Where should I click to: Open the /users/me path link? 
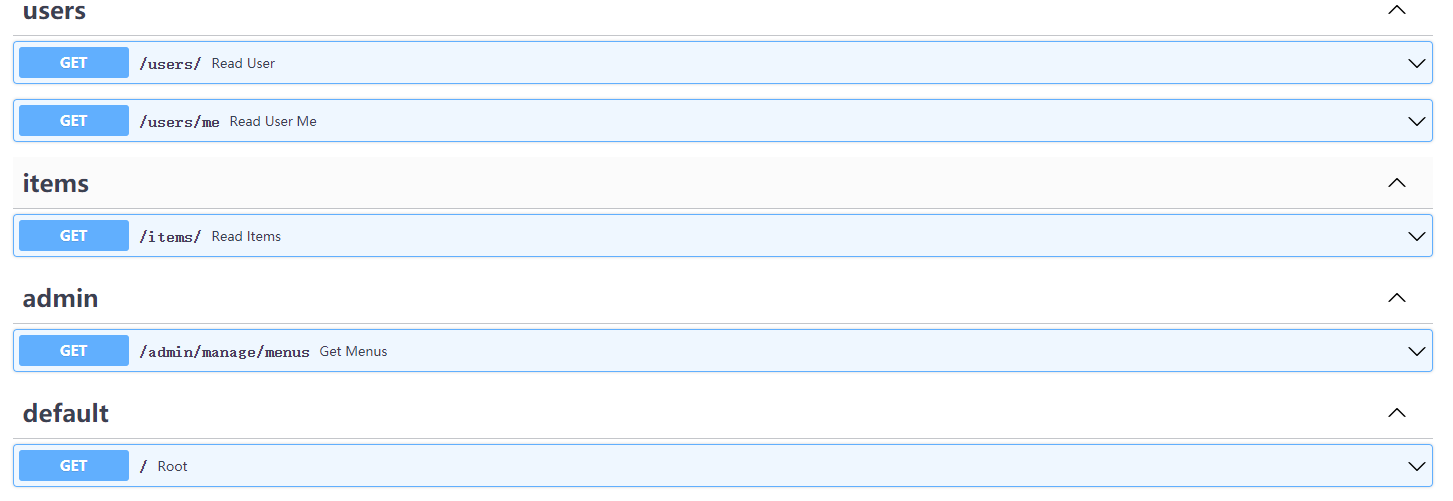coord(180,122)
